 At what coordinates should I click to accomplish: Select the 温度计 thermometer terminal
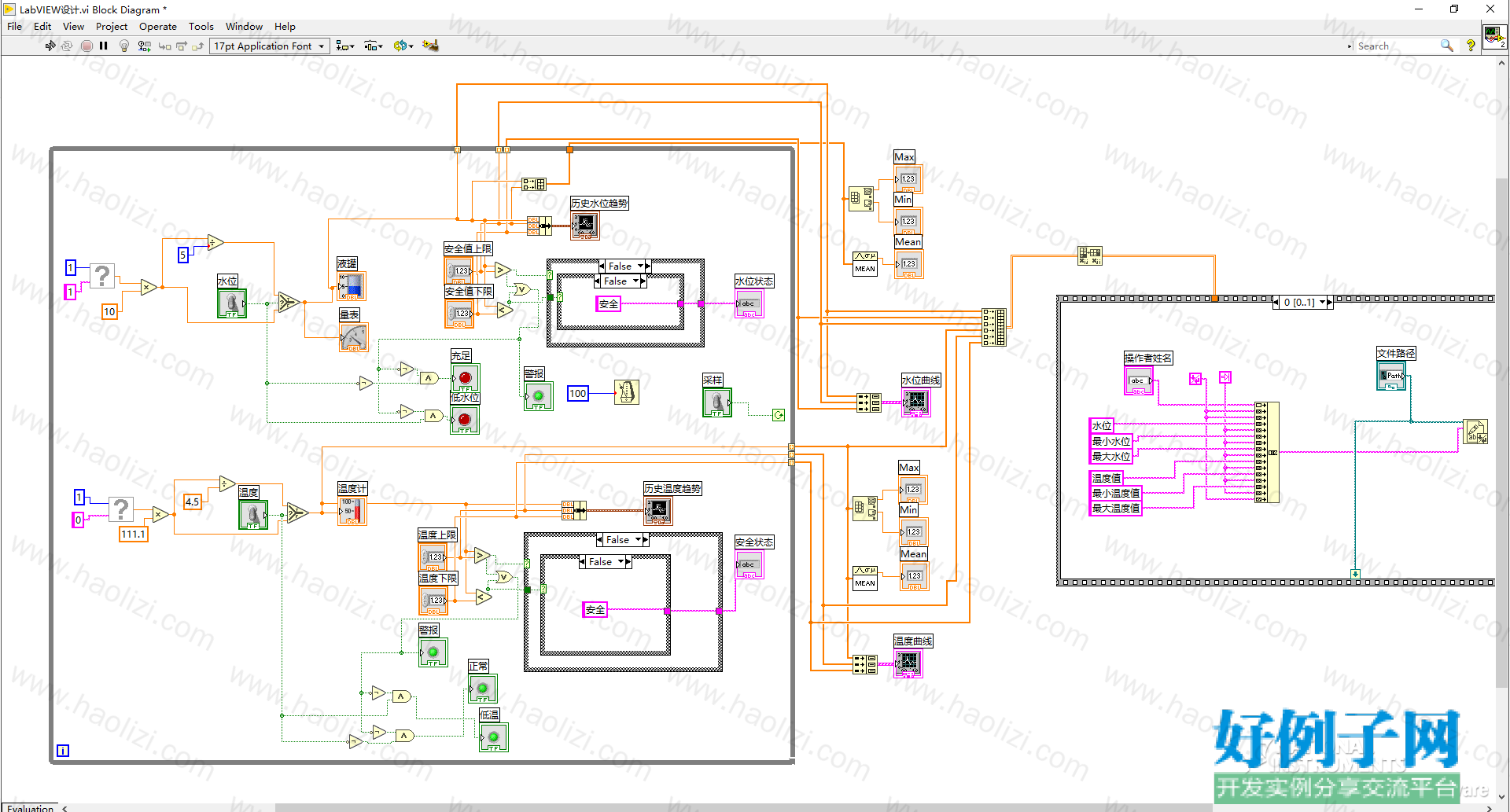coord(352,511)
